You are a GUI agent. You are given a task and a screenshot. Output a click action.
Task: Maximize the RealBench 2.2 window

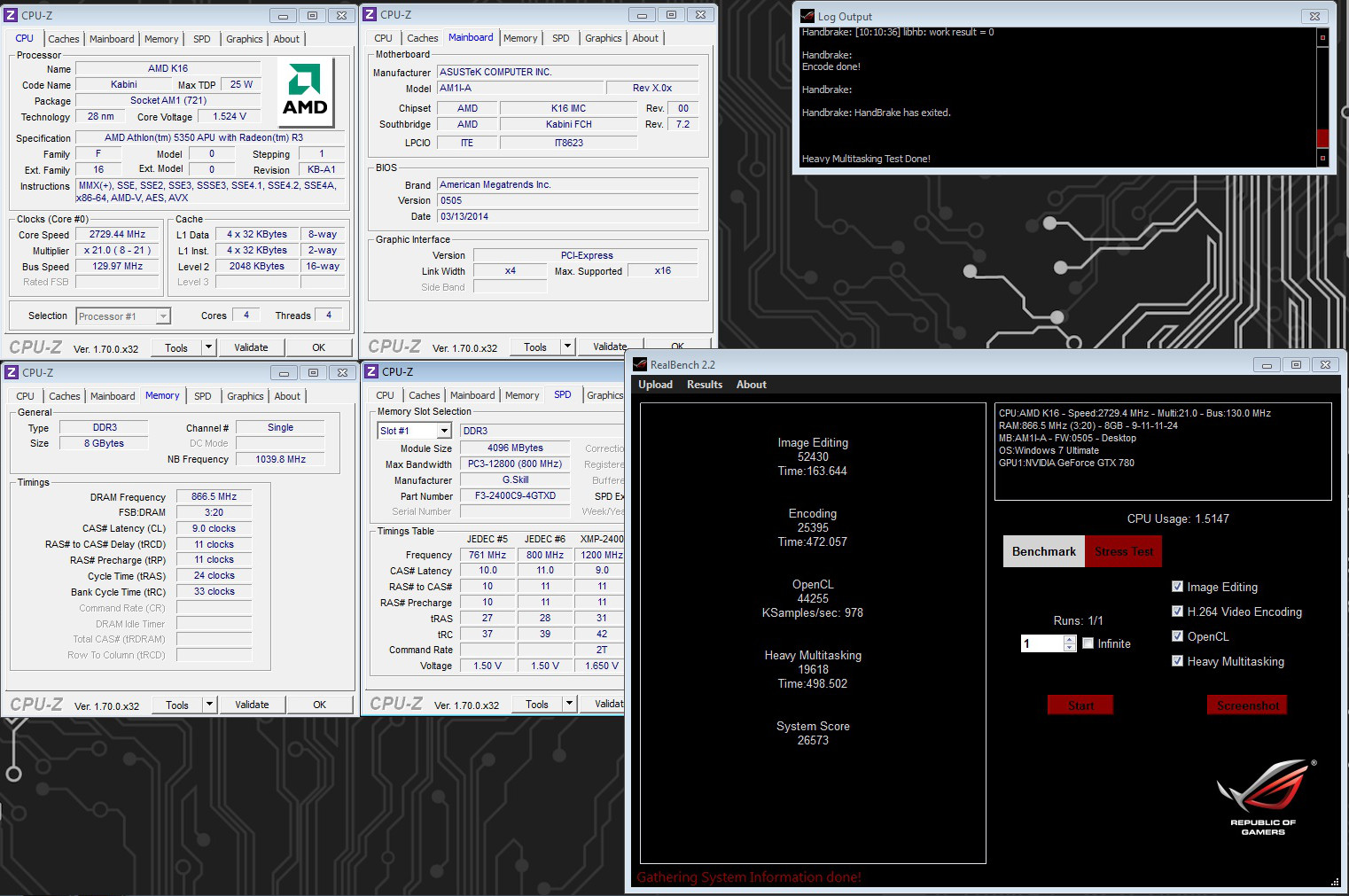[1296, 364]
